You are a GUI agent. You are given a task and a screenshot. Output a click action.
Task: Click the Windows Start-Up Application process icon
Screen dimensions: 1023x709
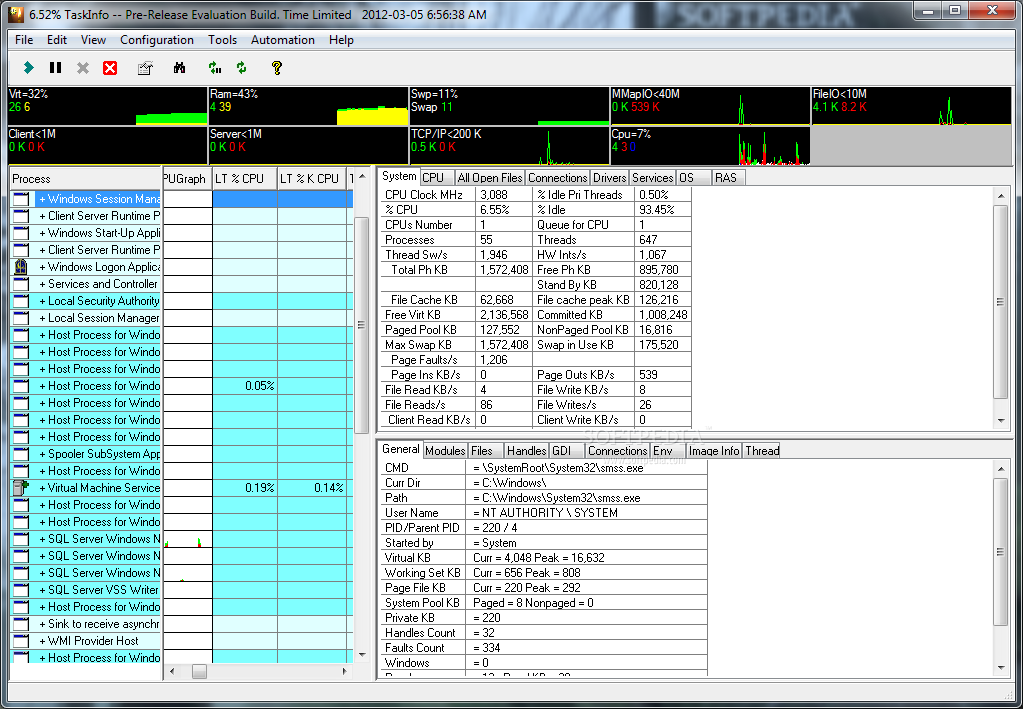(21, 233)
